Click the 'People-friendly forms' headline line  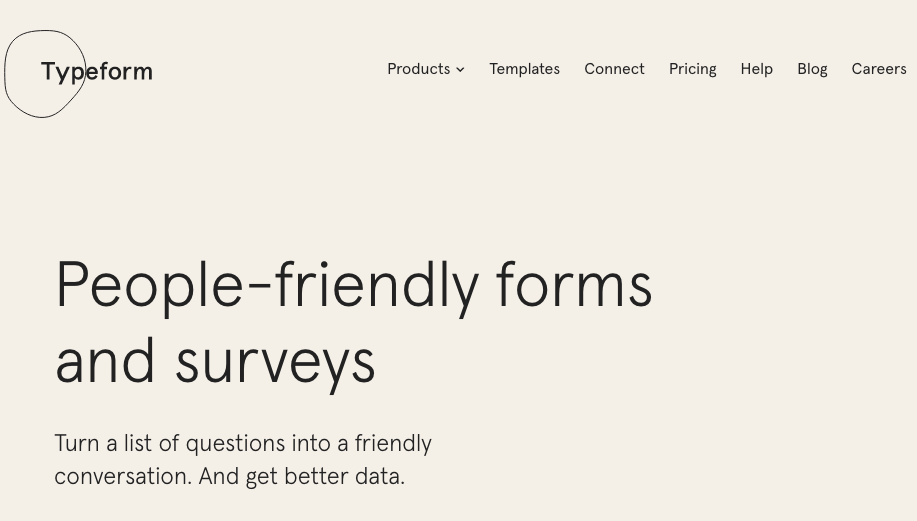(353, 287)
